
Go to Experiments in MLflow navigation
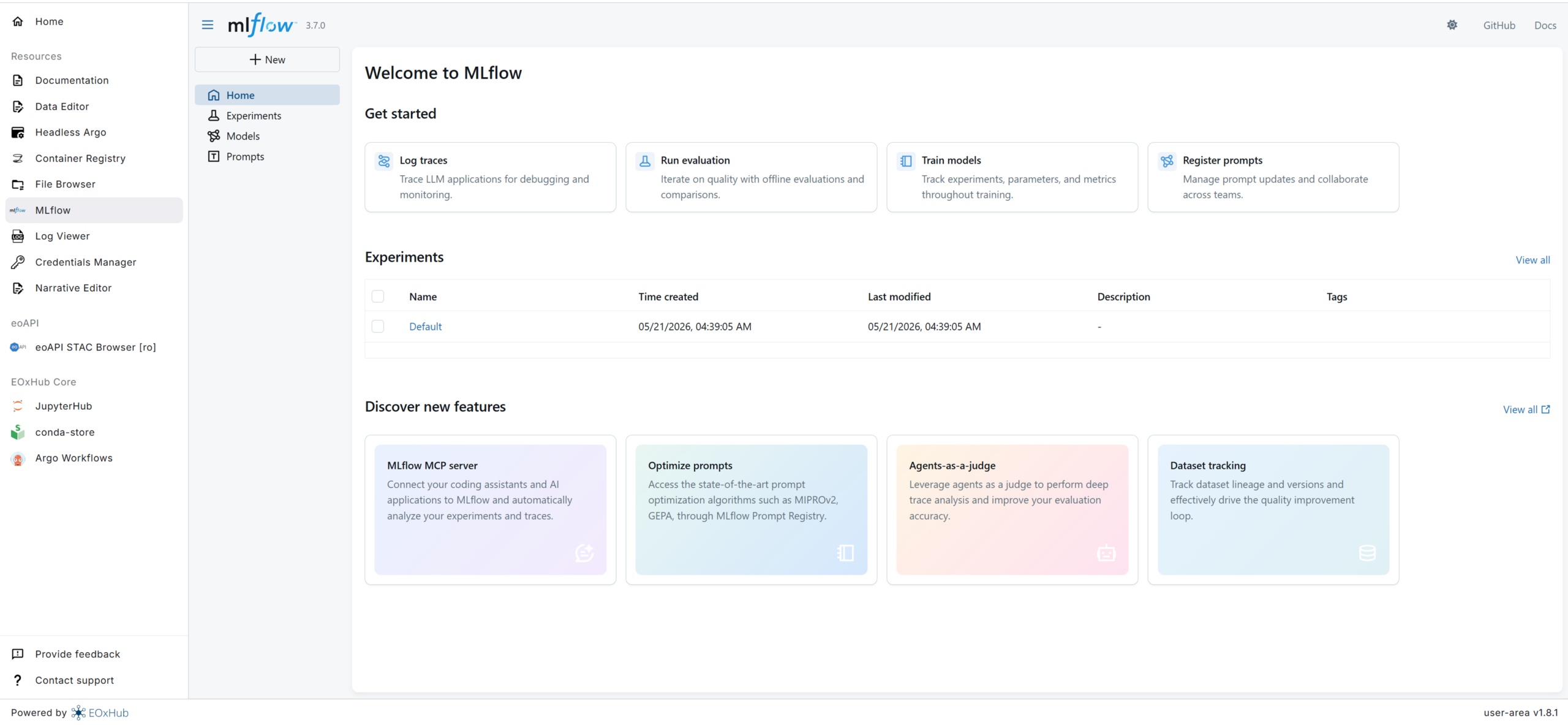[267, 116]
